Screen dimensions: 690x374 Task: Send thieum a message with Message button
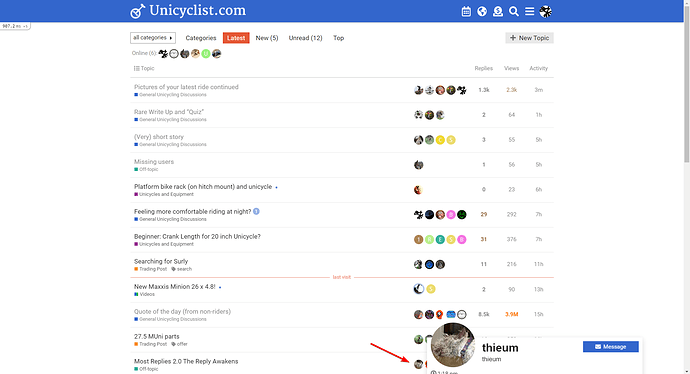(x=611, y=347)
